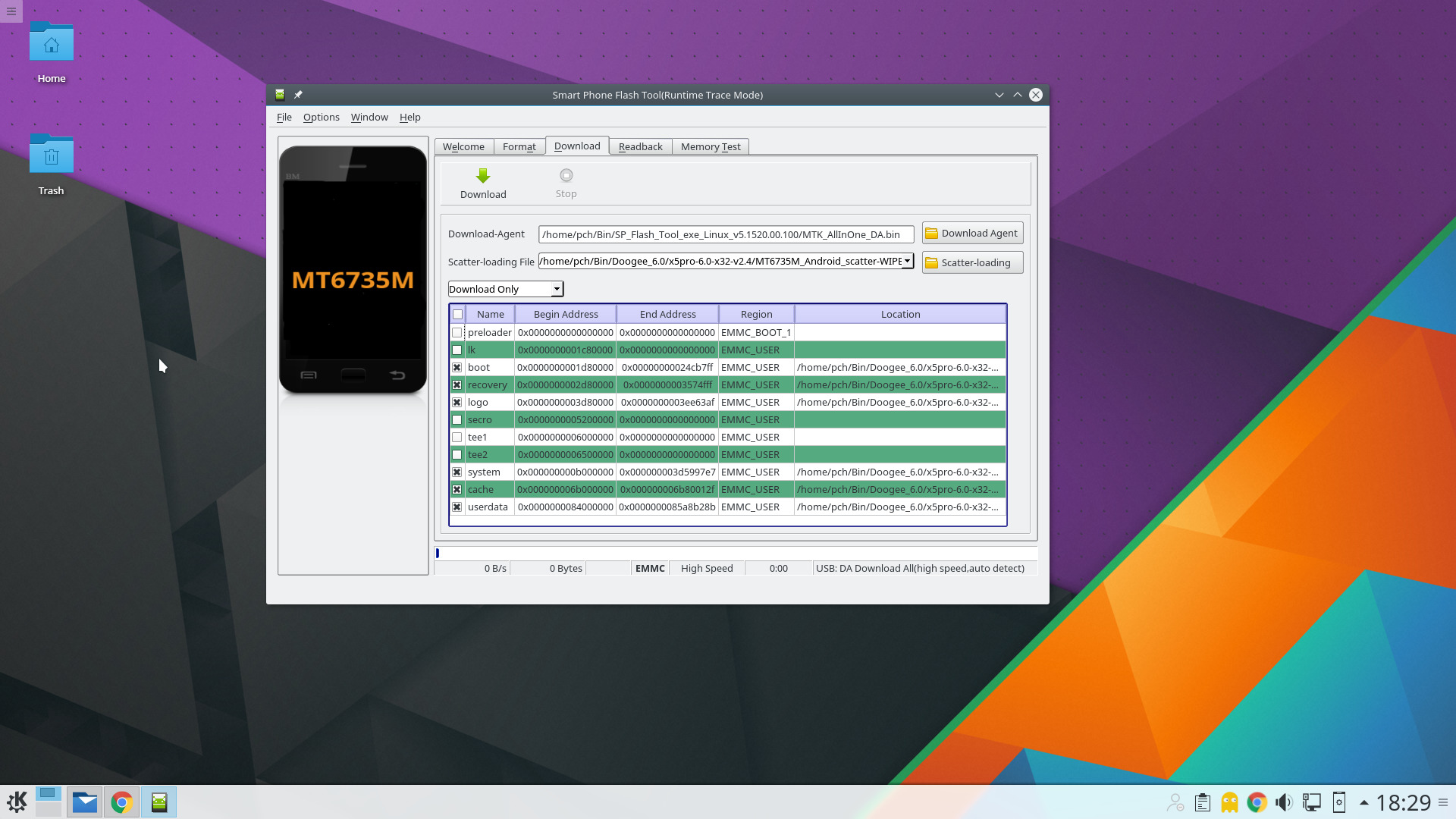
Task: Click the user status tray icon
Action: click(1175, 802)
